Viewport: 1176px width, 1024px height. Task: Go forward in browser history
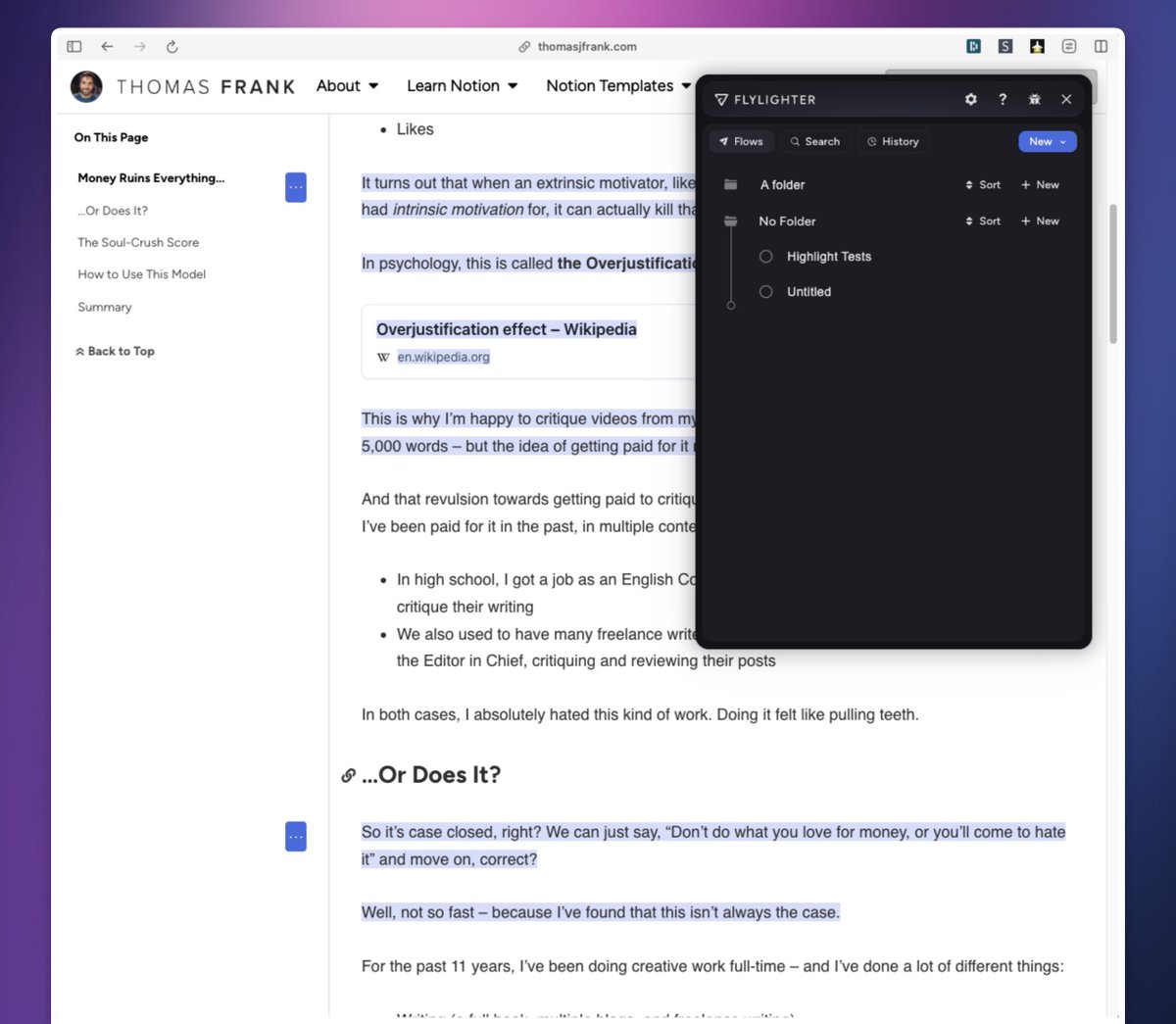pyautogui.click(x=140, y=46)
